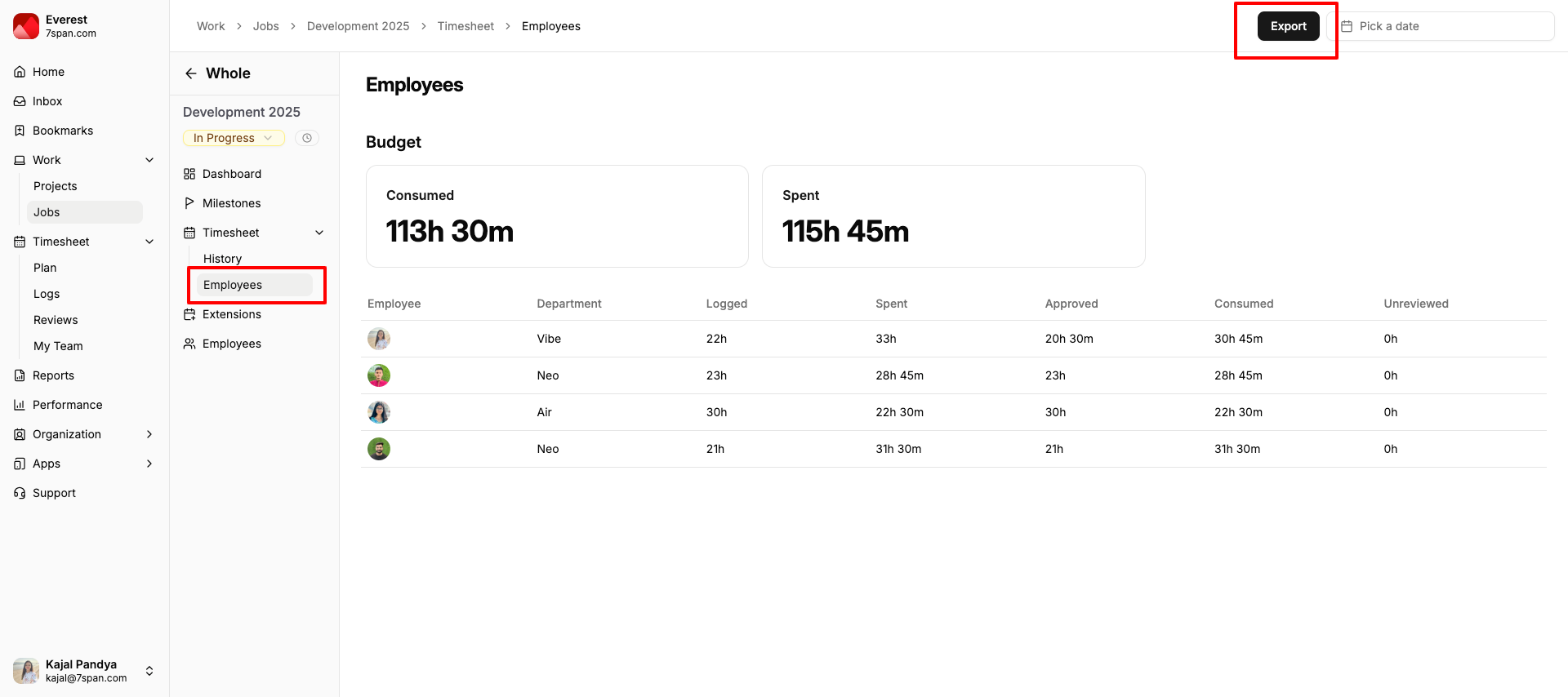Open the Inbox page
The image size is (1568, 697).
click(47, 101)
